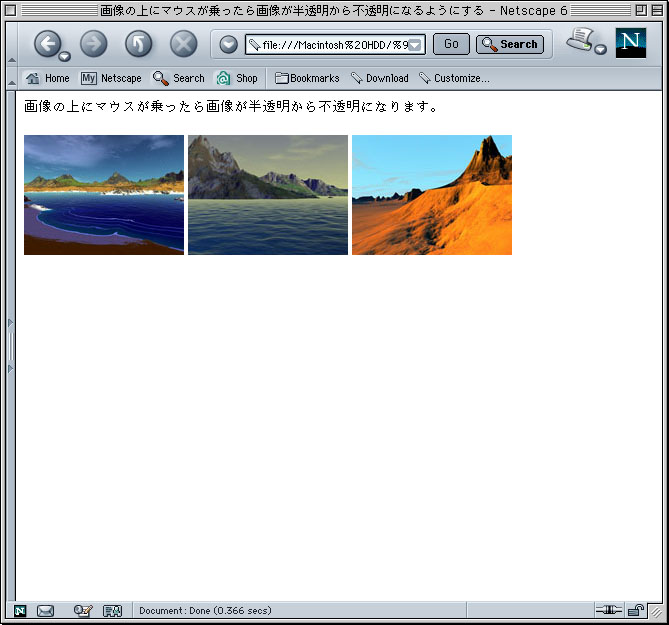Viewport: 669px width, 625px height.
Task: Click the blue ocean beach image
Action: pyautogui.click(x=104, y=195)
